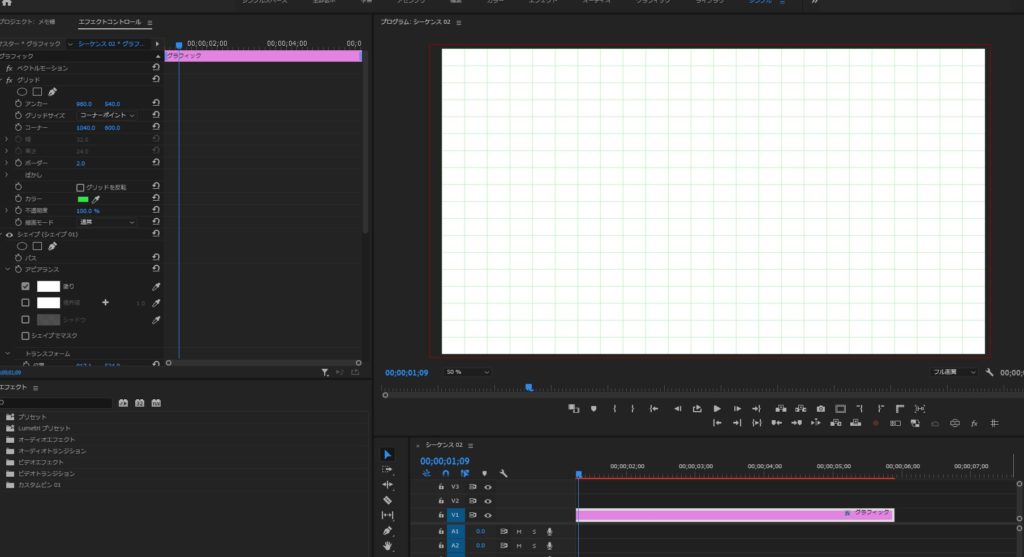1024x557 pixels.
Task: Hide track V3 with its eye icon
Action: coord(488,487)
